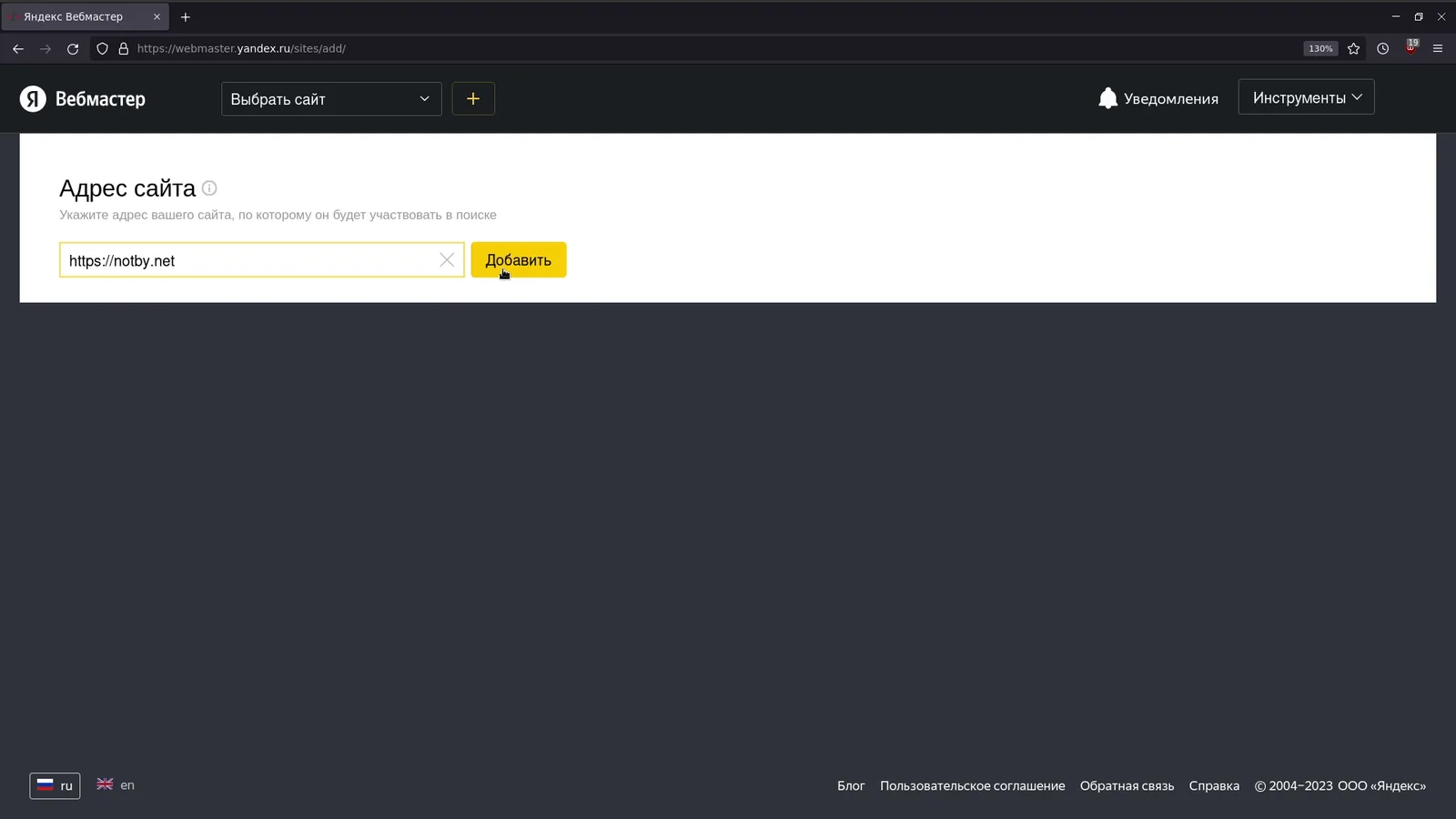The image size is (1456, 819).
Task: Select the Яндекс Вебмастер browser tab
Action: pyautogui.click(x=77, y=16)
